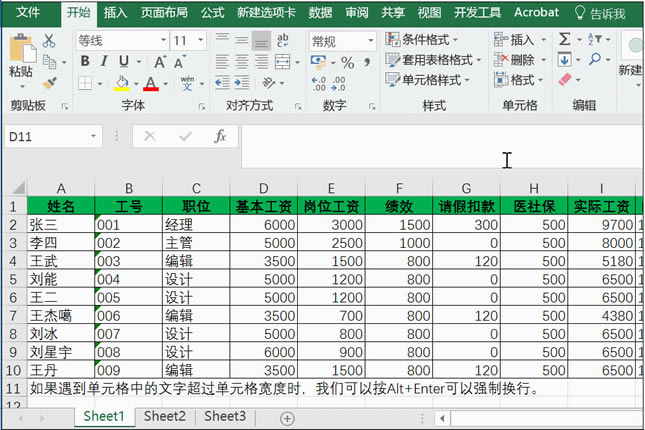Toggle Wrap Text ab icon
Viewport: 645px width, 430px height.
click(x=283, y=40)
